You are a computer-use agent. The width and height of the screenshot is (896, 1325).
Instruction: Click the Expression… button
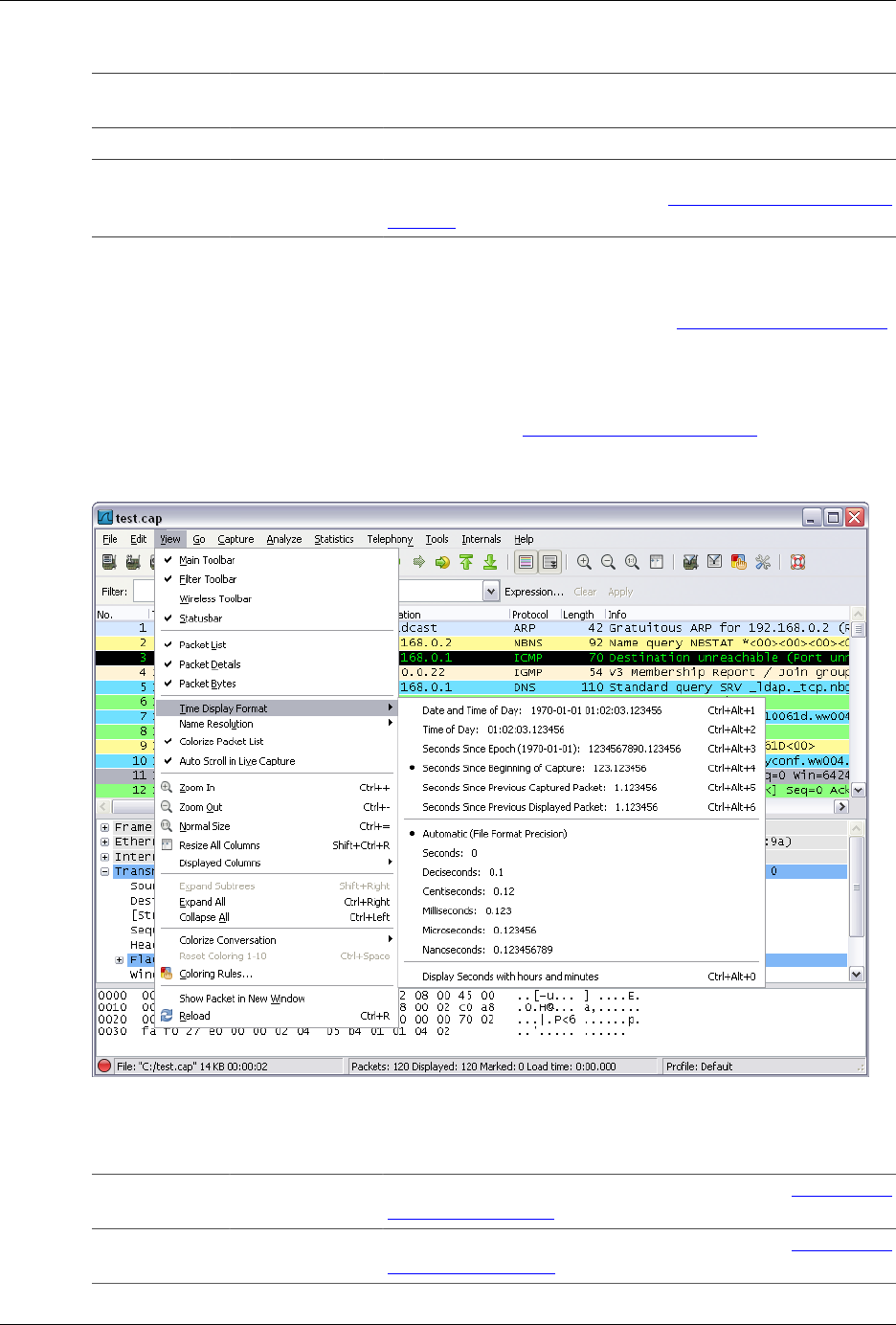click(x=534, y=592)
